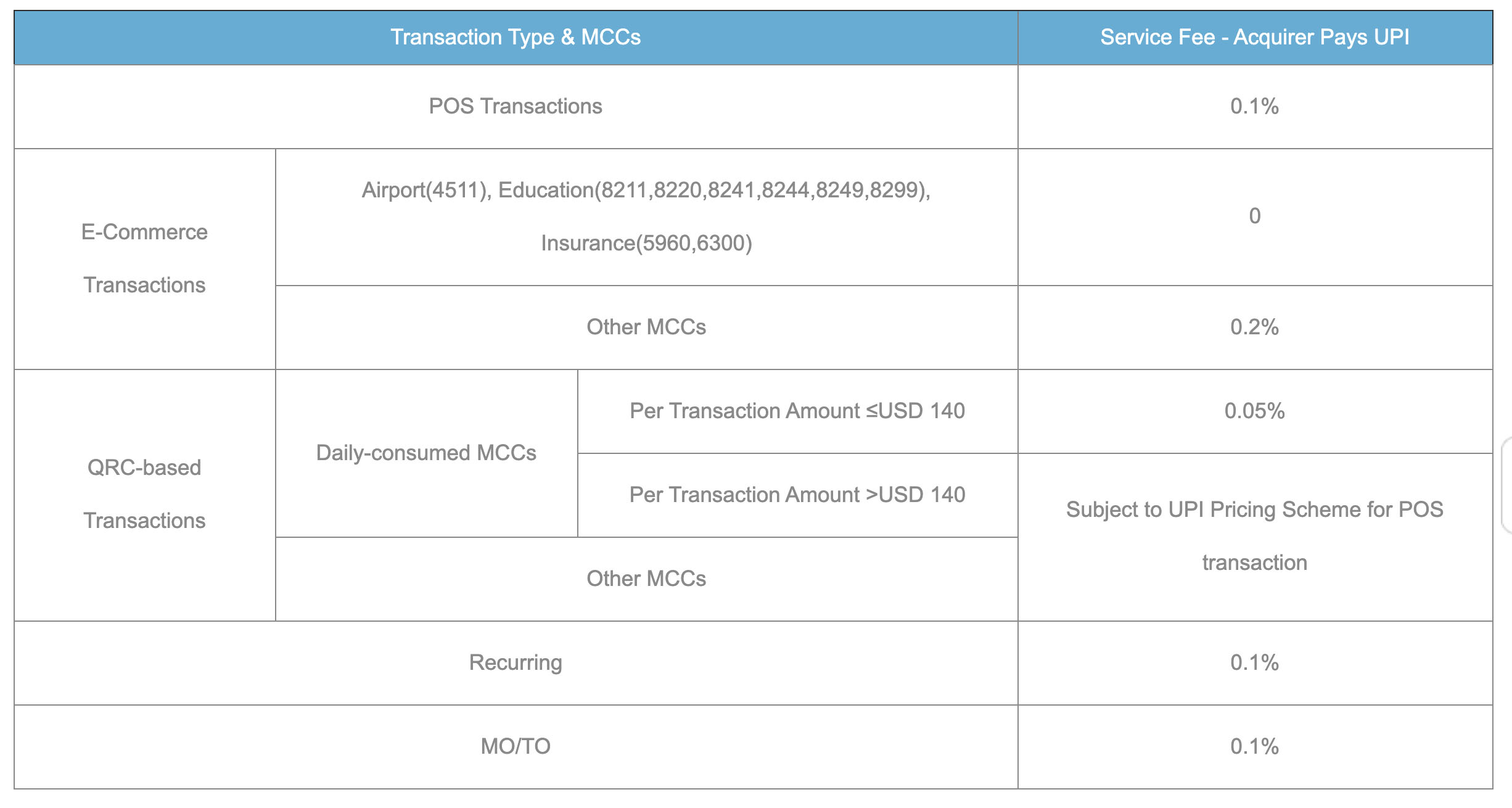
Task: Click the Airport, Education, Insurance MCC list cell
Action: coord(646,216)
